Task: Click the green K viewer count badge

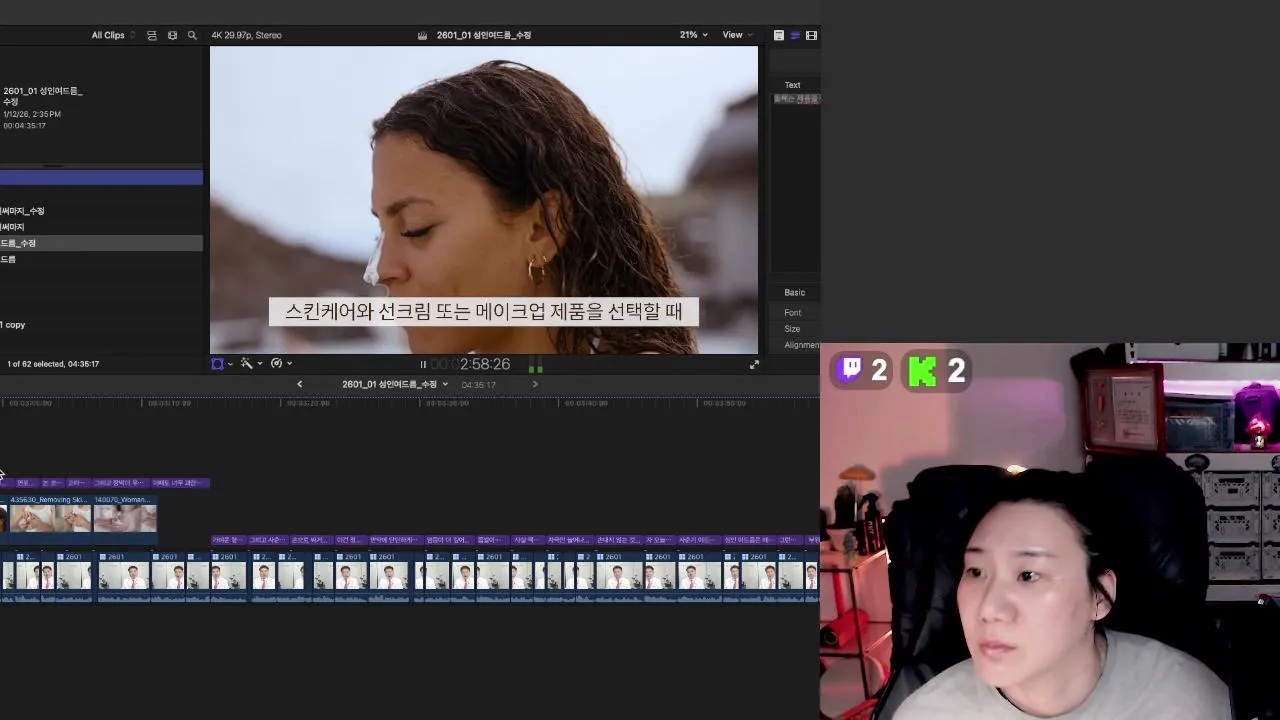Action: [936, 370]
